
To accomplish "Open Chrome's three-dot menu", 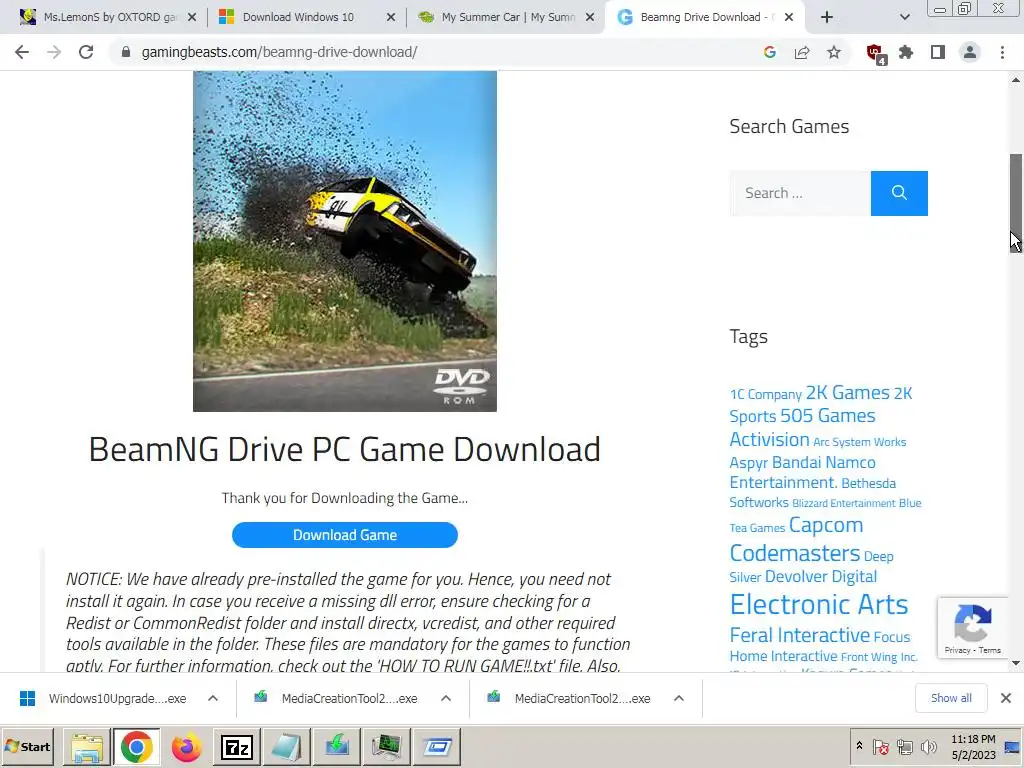I will 1002,52.
